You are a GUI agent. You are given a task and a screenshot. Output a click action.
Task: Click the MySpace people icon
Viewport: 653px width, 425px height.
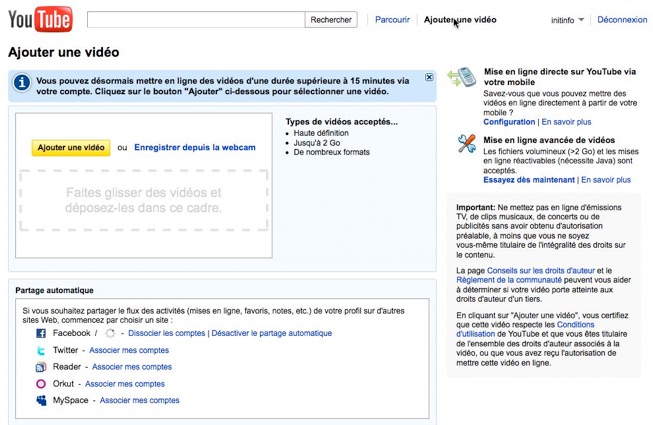point(41,400)
